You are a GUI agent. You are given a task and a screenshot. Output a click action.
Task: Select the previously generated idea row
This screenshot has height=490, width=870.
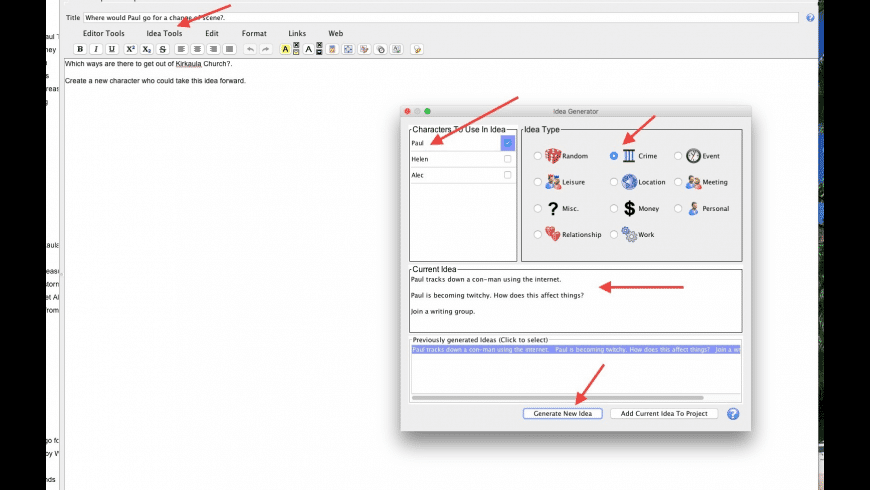576,350
